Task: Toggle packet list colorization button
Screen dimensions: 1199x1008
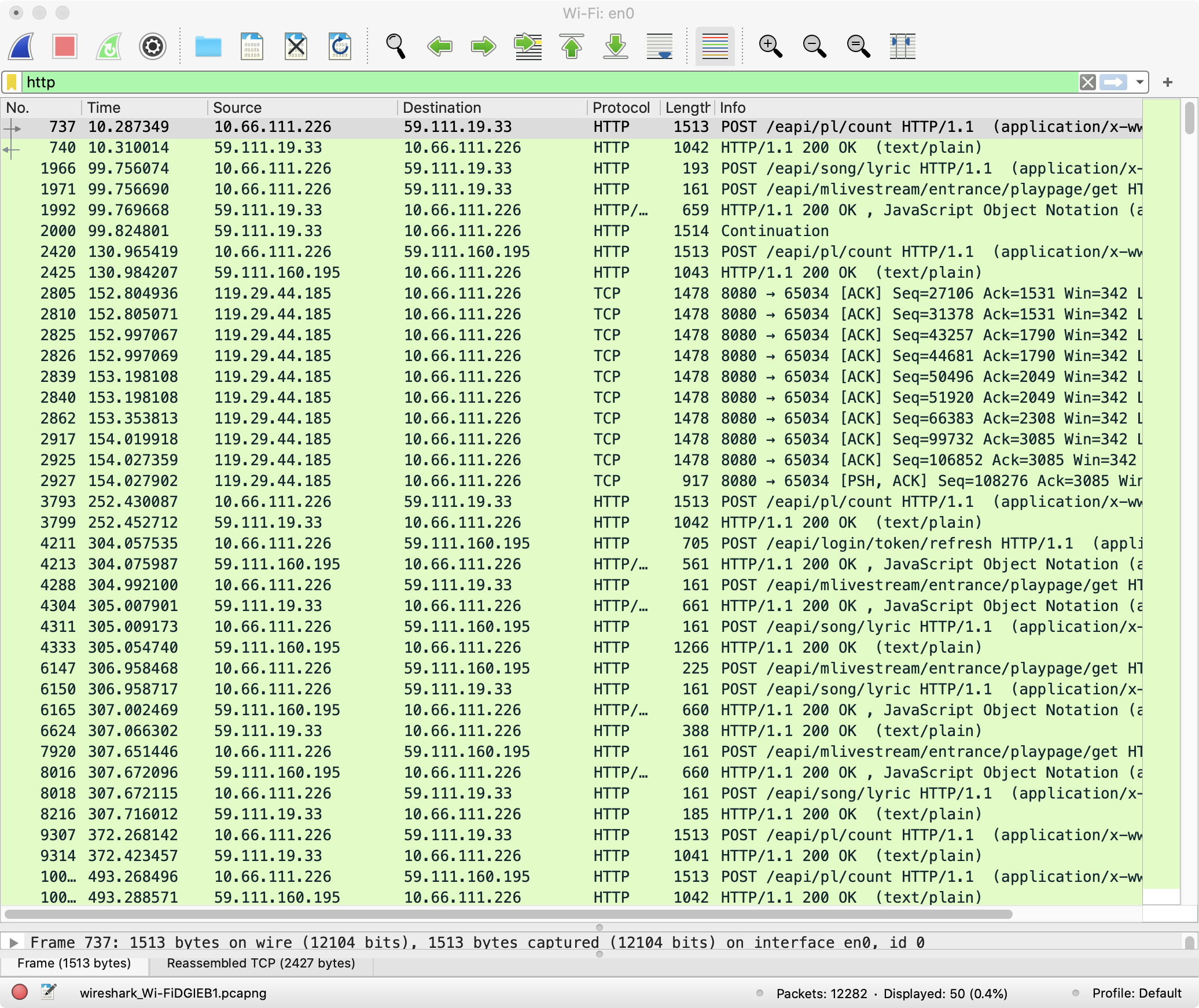Action: coord(715,46)
